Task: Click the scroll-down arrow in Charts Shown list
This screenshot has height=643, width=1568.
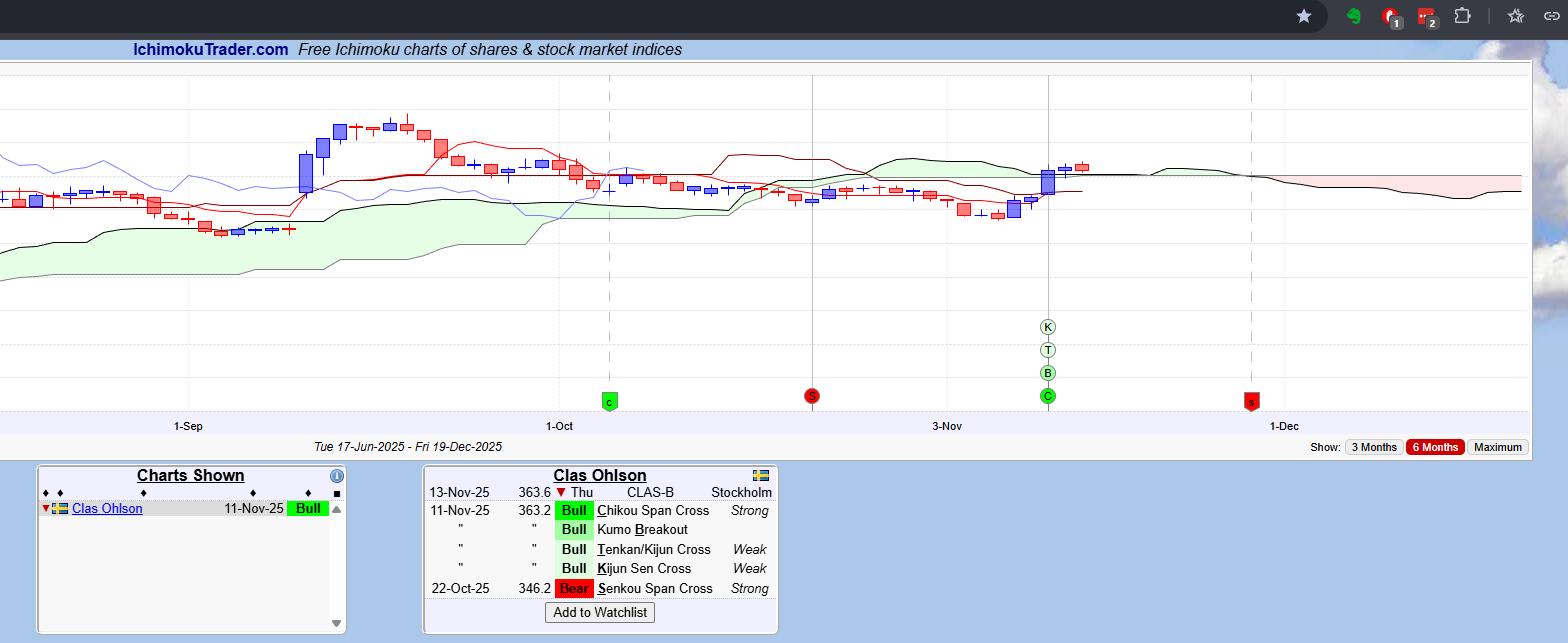Action: coord(337,624)
